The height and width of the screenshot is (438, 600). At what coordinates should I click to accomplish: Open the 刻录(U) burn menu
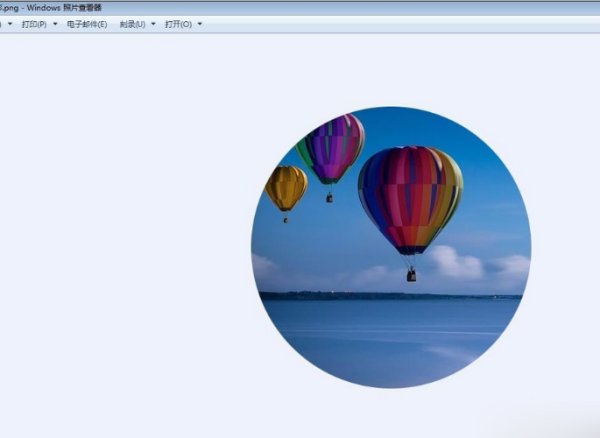click(x=132, y=24)
